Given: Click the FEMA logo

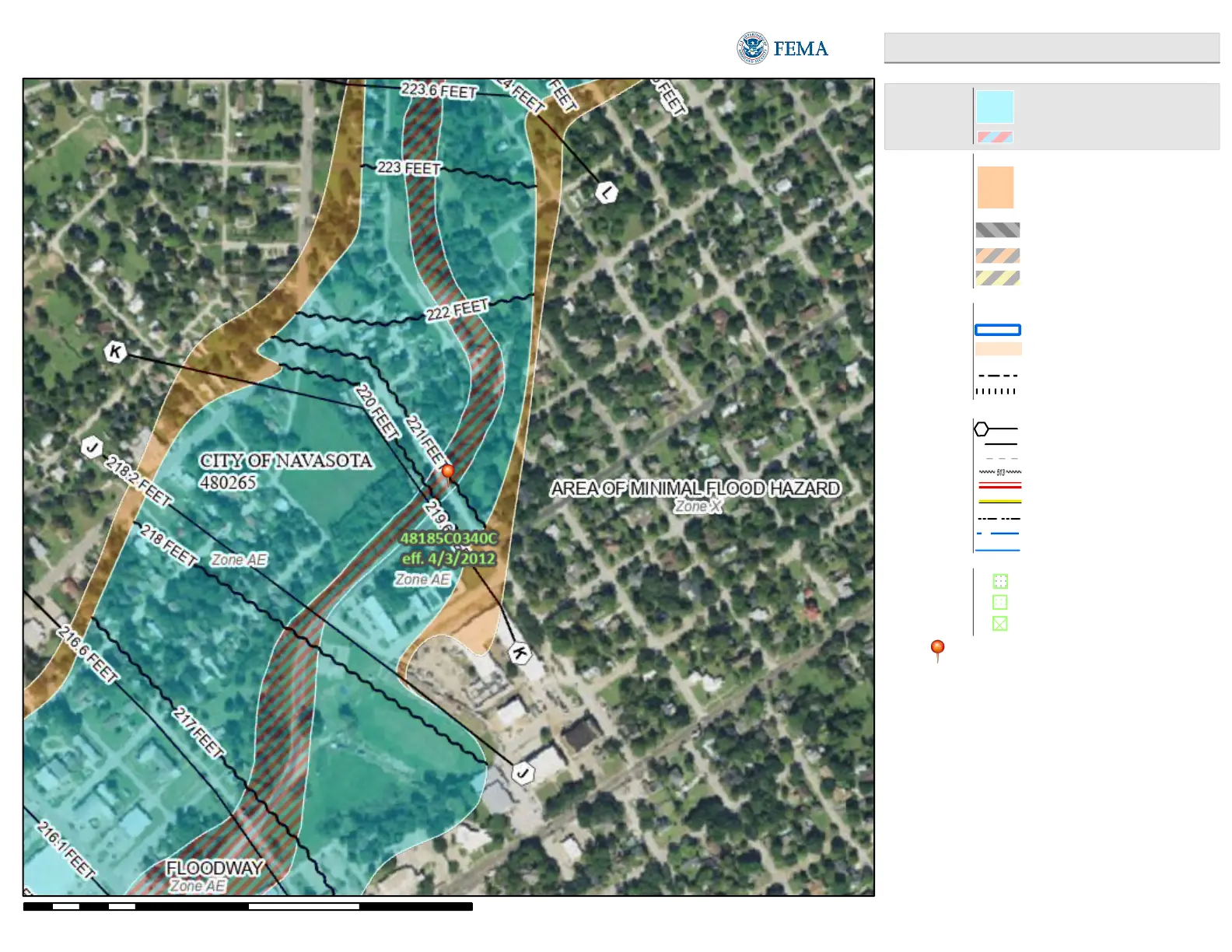Looking at the screenshot, I should point(782,48).
